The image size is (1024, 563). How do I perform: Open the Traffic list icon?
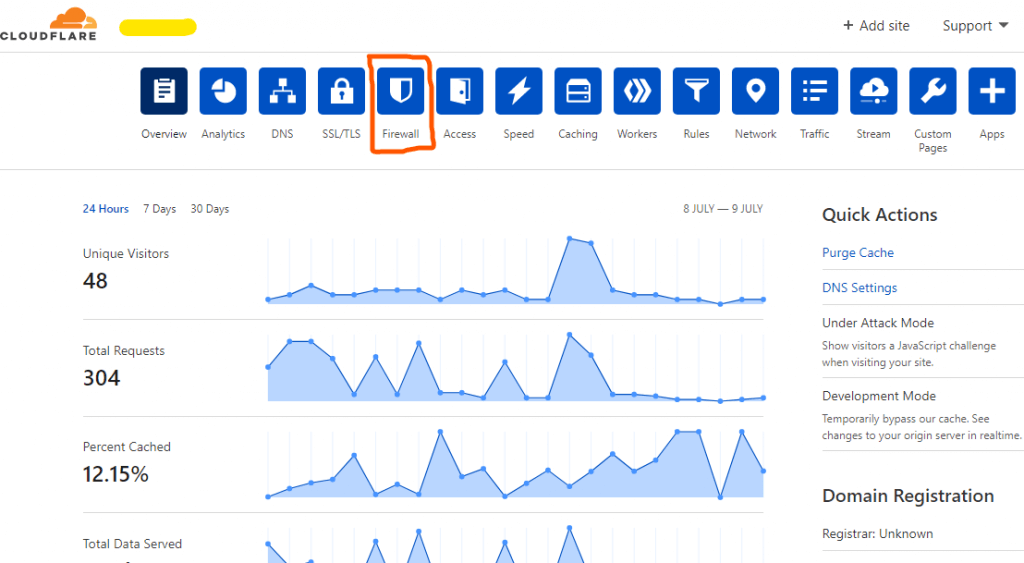815,92
